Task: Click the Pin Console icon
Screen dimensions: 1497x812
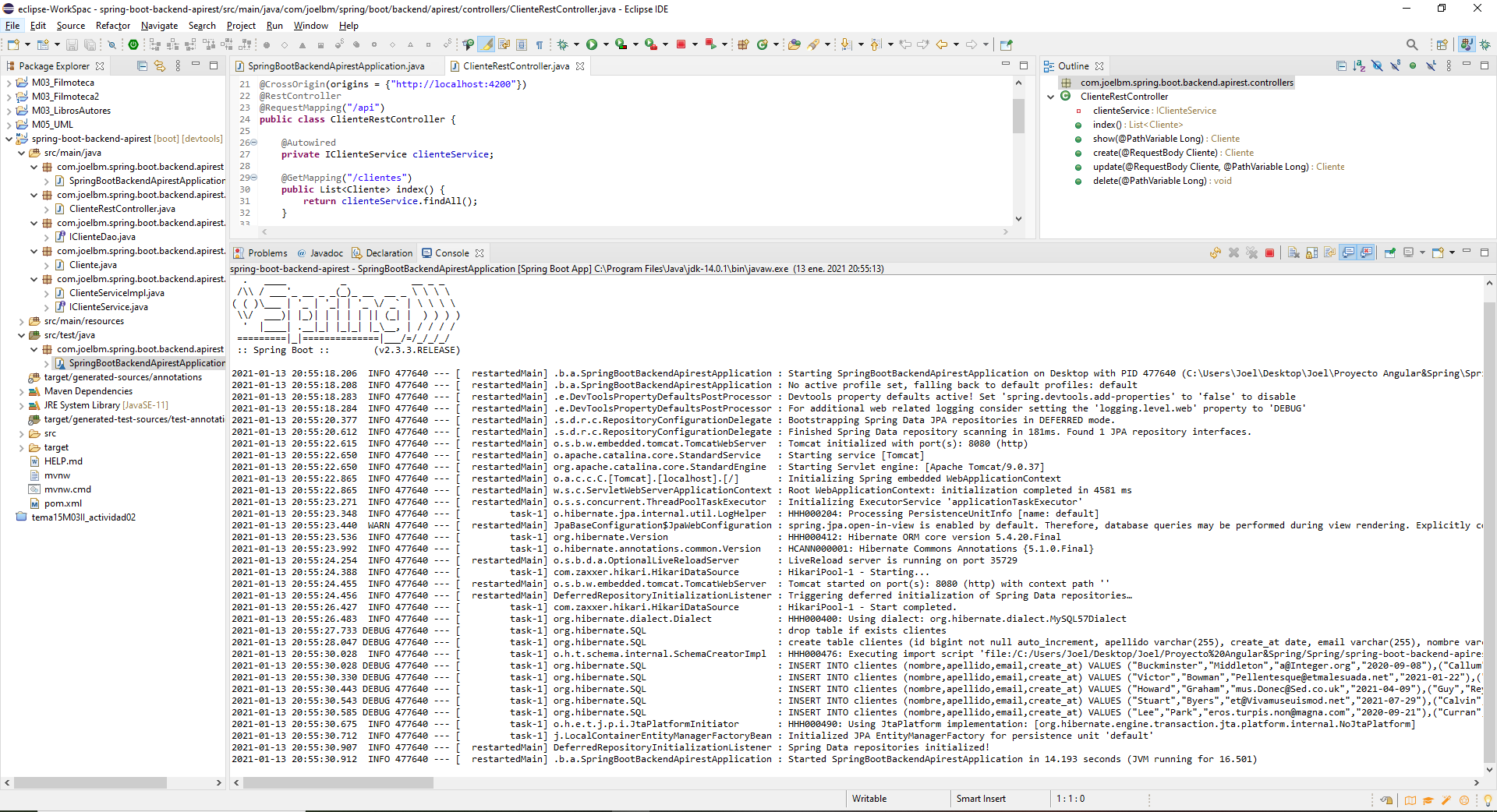Action: [x=1390, y=252]
